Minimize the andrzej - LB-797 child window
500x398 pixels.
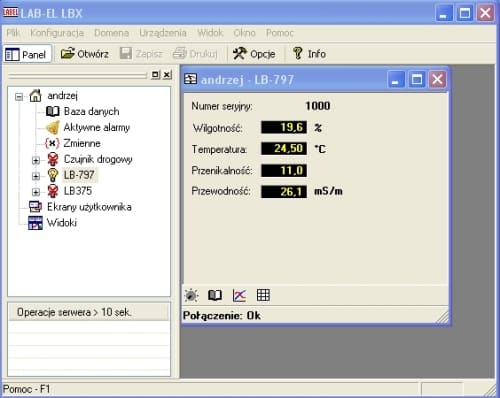(x=396, y=79)
